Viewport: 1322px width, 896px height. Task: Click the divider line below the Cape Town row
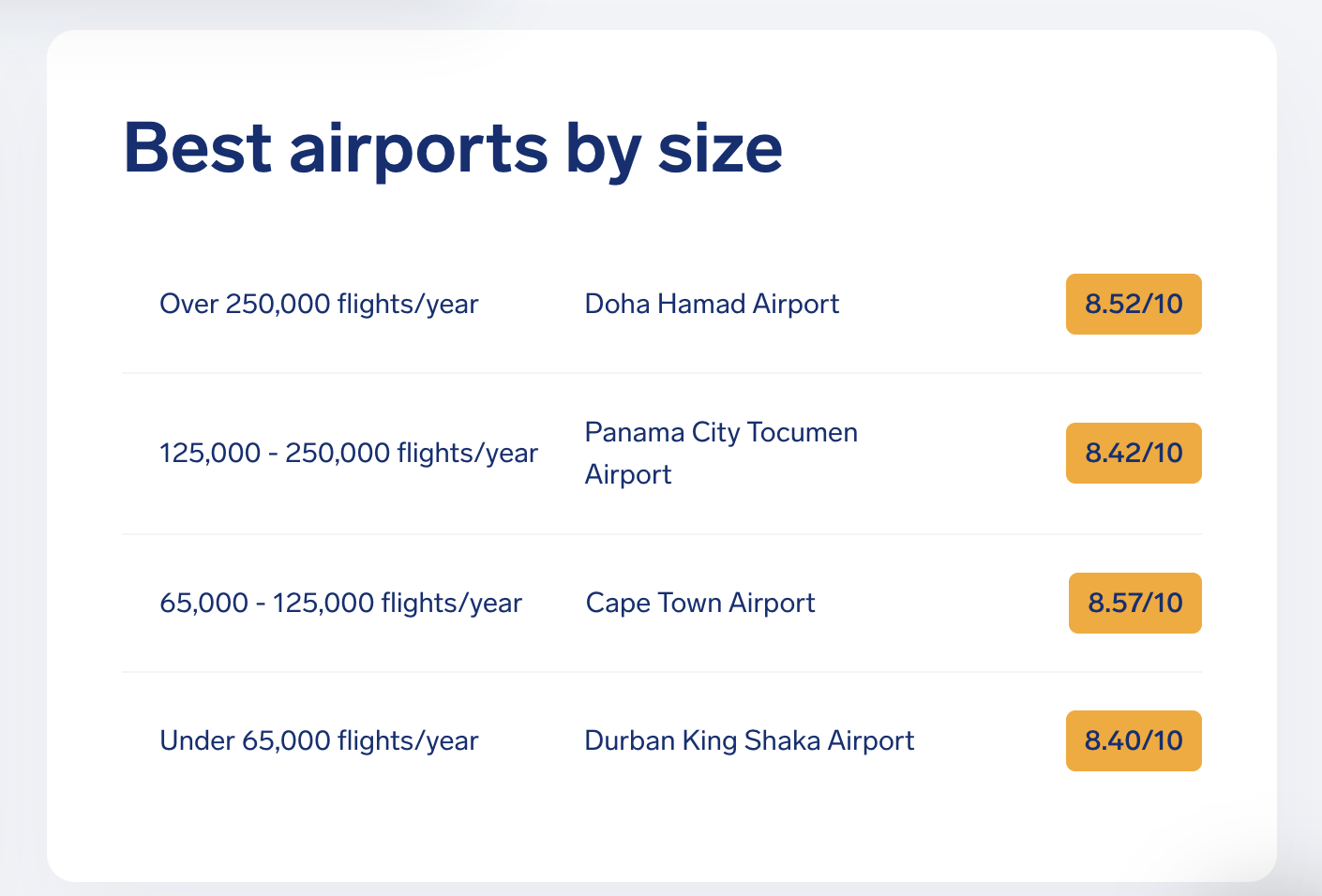(x=662, y=672)
